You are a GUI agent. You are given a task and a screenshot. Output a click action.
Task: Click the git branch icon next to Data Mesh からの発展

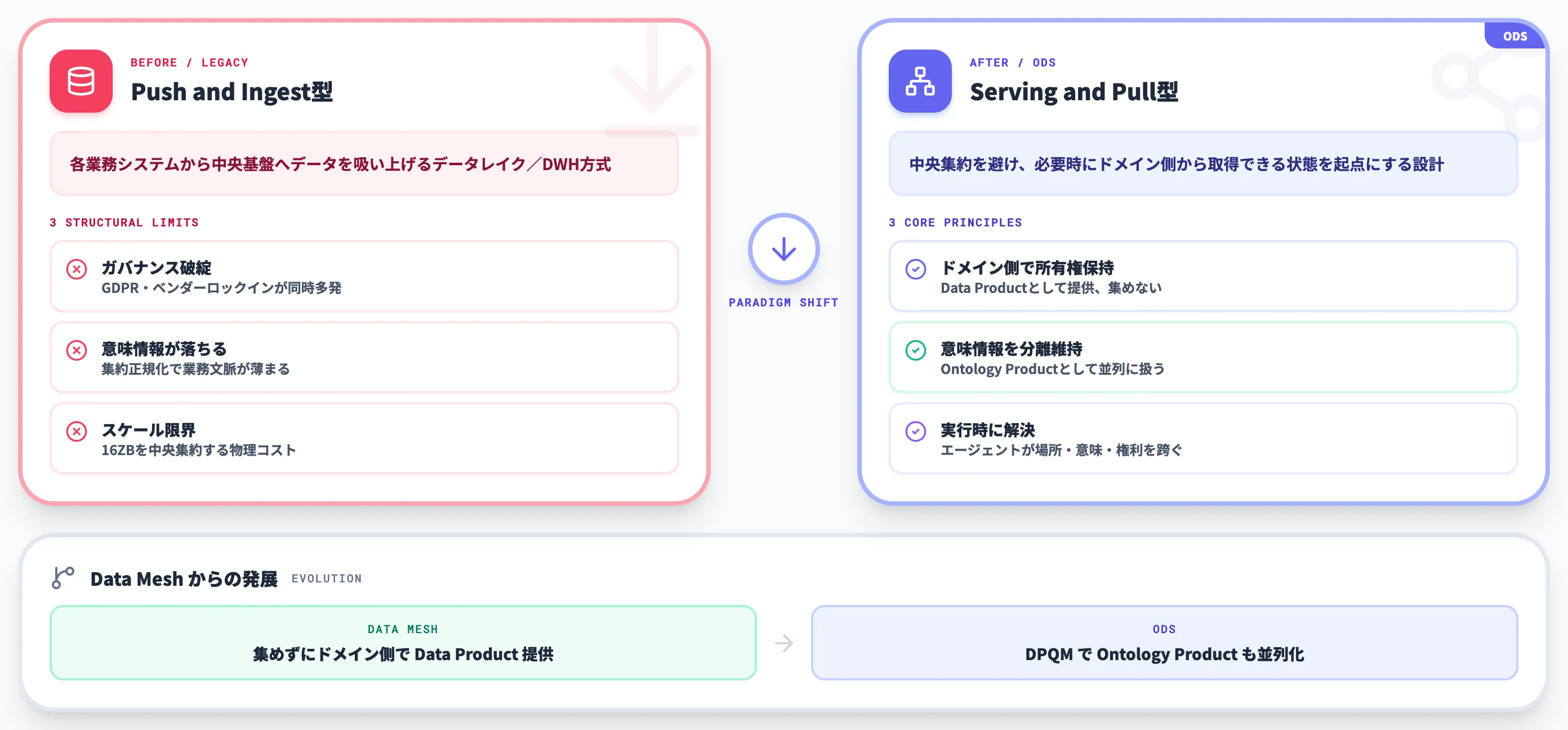coord(63,578)
